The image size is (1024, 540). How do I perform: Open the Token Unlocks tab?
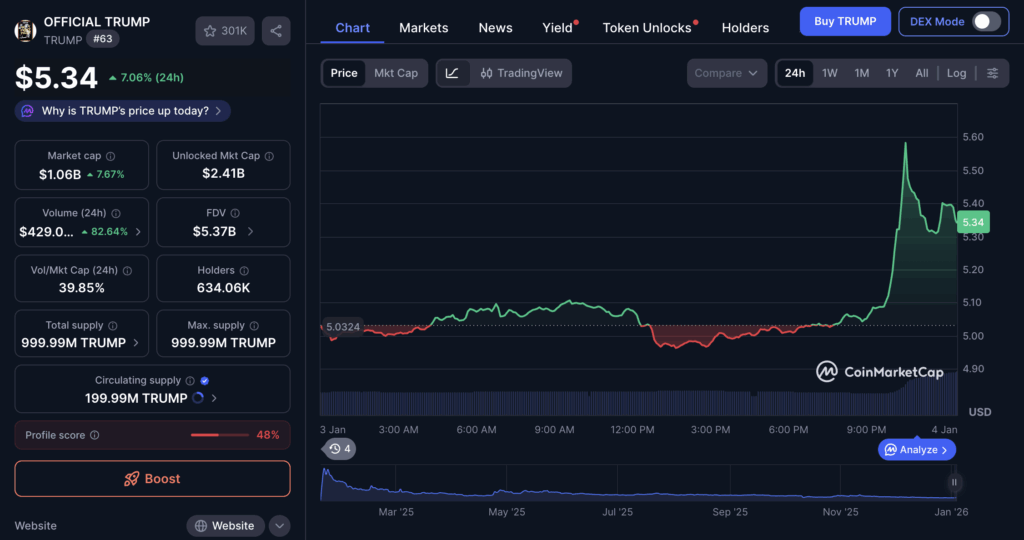click(647, 28)
